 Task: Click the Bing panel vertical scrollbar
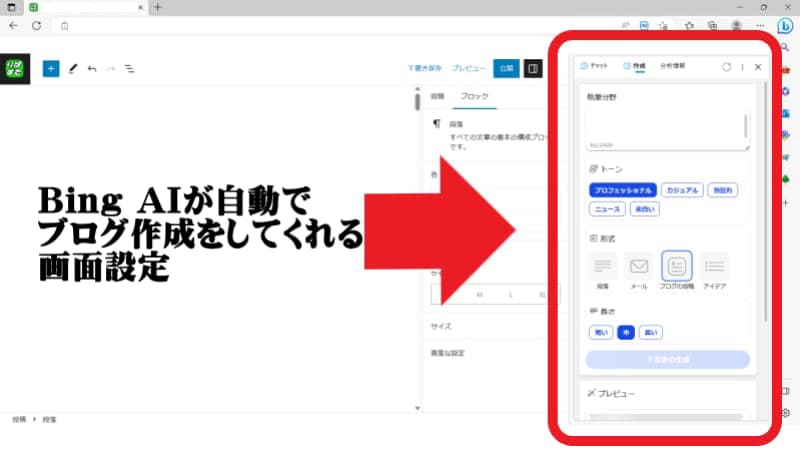click(x=765, y=202)
